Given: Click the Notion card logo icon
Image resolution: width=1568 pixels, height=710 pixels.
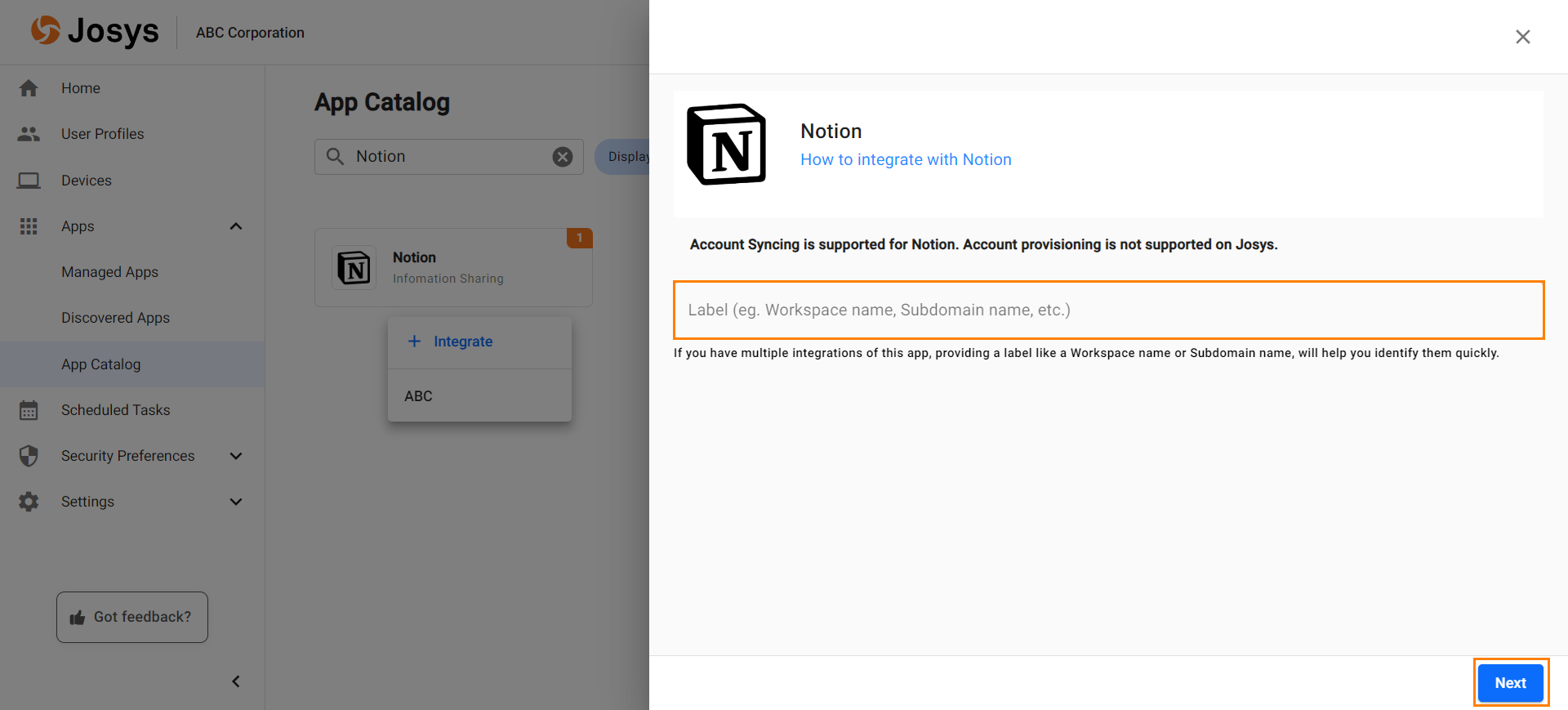Looking at the screenshot, I should click(x=354, y=267).
